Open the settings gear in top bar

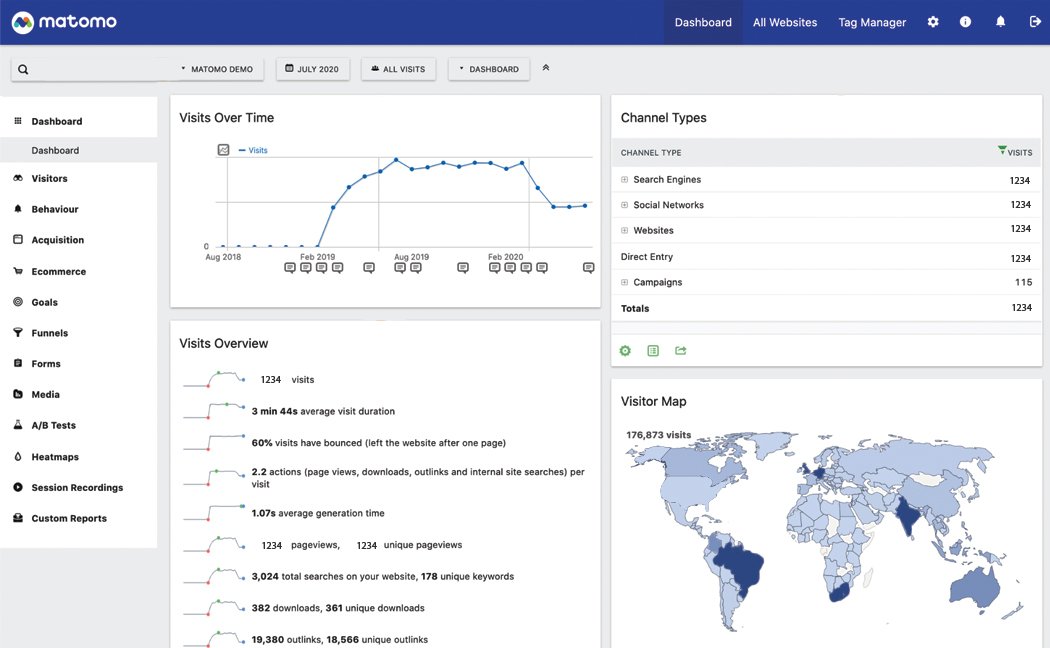pyautogui.click(x=933, y=22)
